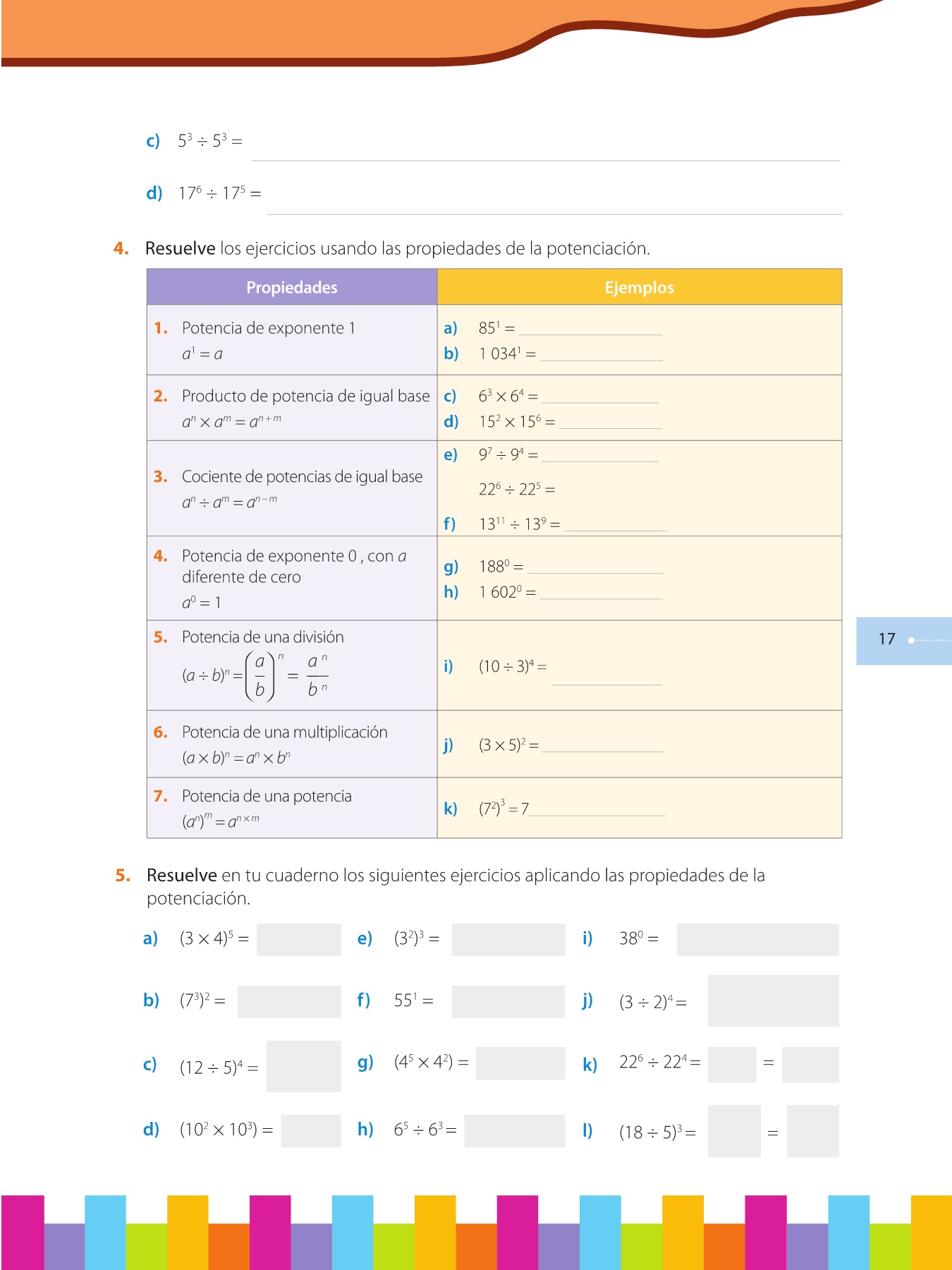Viewport: 952px width, 1270px height.
Task: Click the gray box for (3 × 4)⁵
Action: pyautogui.click(x=298, y=940)
